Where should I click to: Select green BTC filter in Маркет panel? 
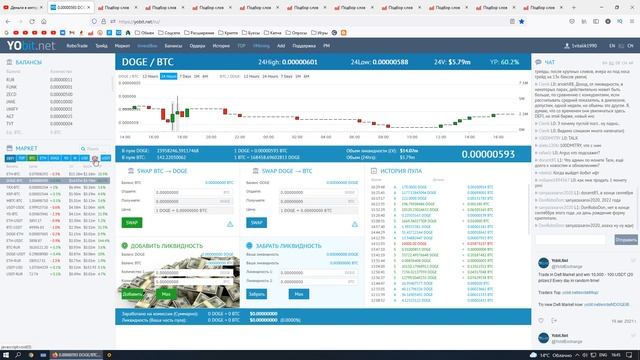pos(32,158)
